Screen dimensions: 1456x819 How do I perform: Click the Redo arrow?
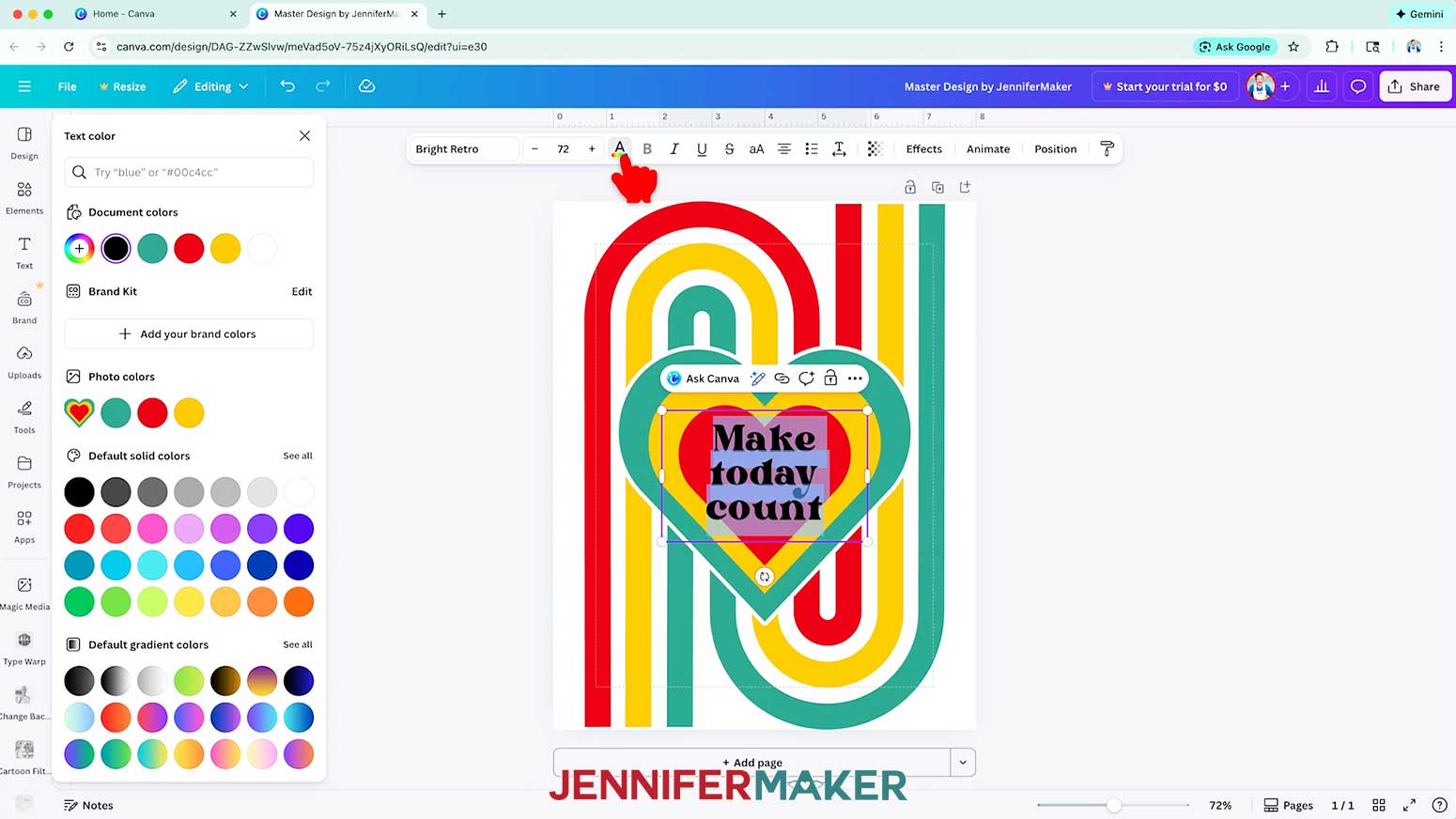[322, 86]
